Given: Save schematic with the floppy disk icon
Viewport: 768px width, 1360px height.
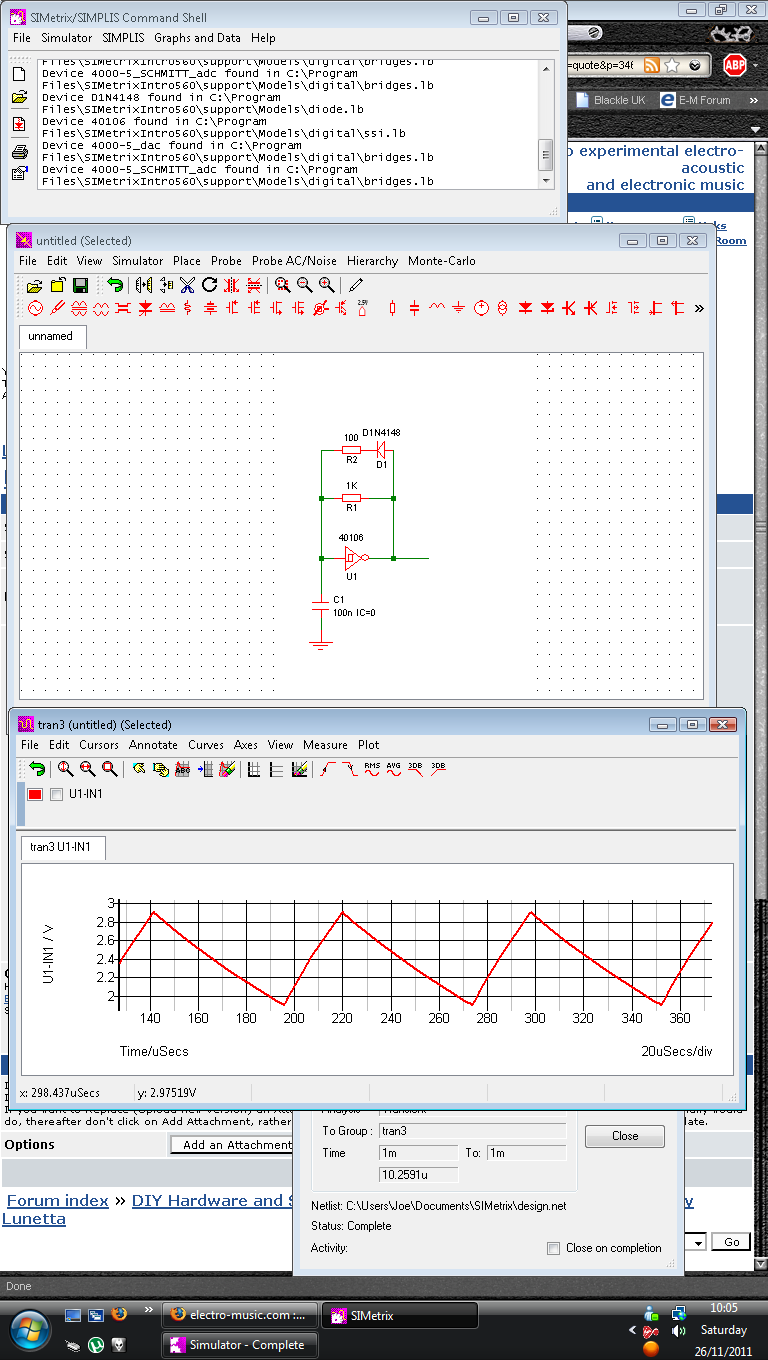Looking at the screenshot, I should pyautogui.click(x=80, y=285).
